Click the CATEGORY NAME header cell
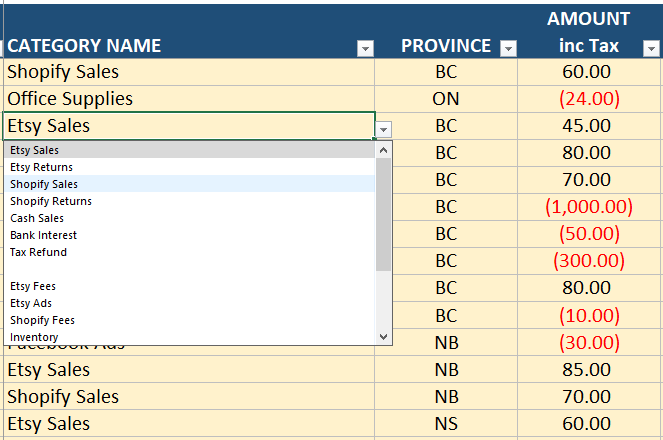Image resolution: width=663 pixels, height=440 pixels. pos(189,31)
